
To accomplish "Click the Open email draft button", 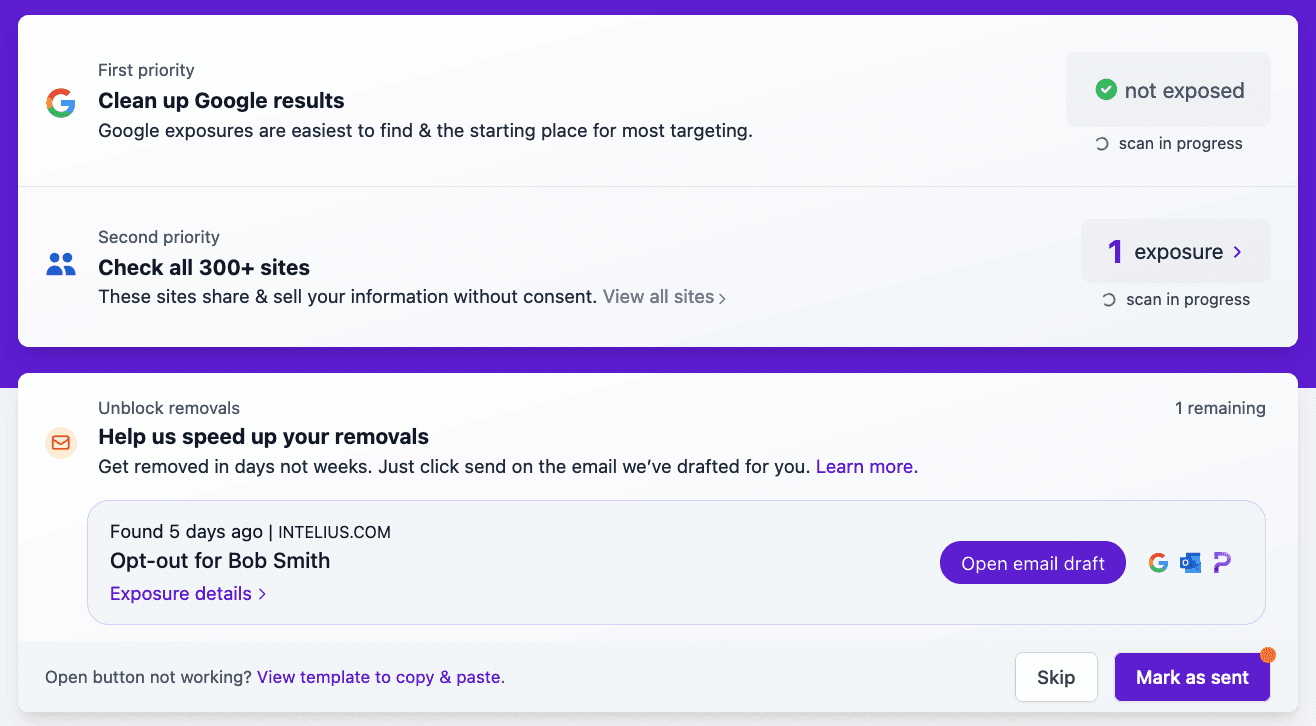I will point(1033,563).
